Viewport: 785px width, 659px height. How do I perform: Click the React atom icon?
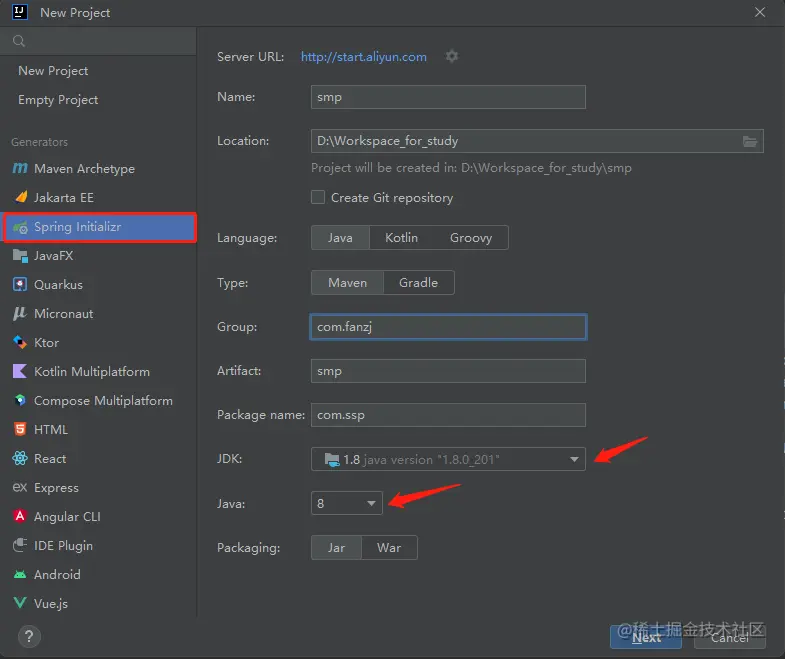coord(20,458)
